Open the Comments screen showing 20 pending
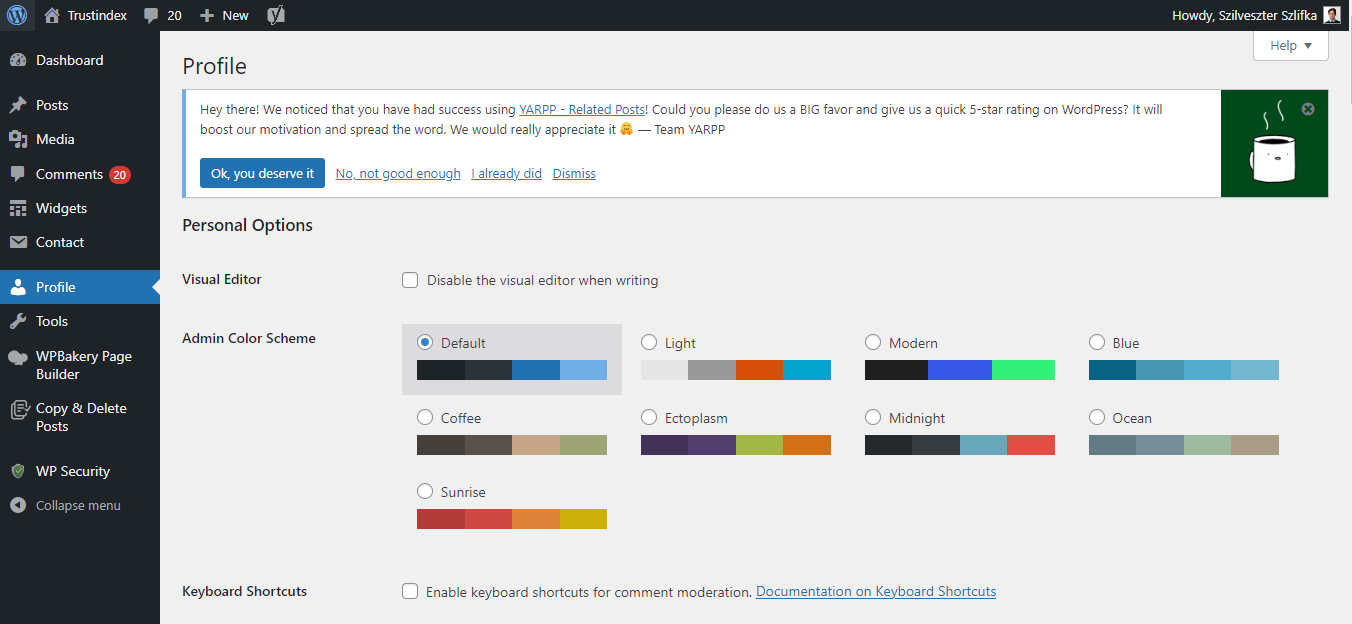Screen dimensions: 1352x624 pos(70,173)
